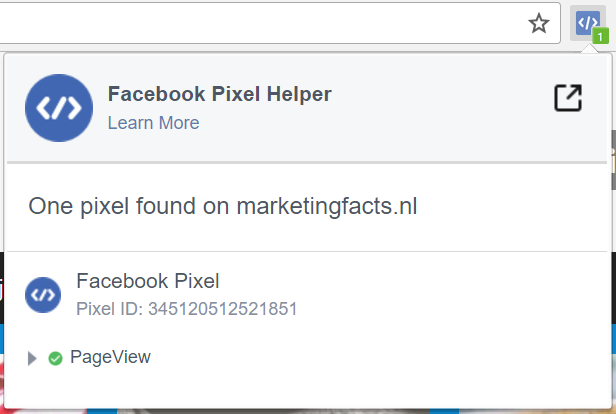Click the pixel number 345120512521851
Image resolution: width=616 pixels, height=414 pixels.
[x=222, y=309]
